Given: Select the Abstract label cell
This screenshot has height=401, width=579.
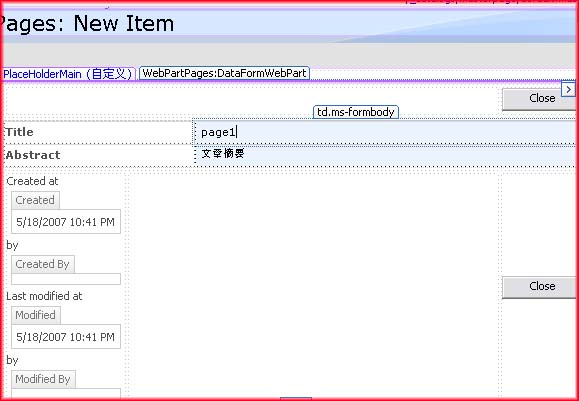Looking at the screenshot, I should (98, 155).
